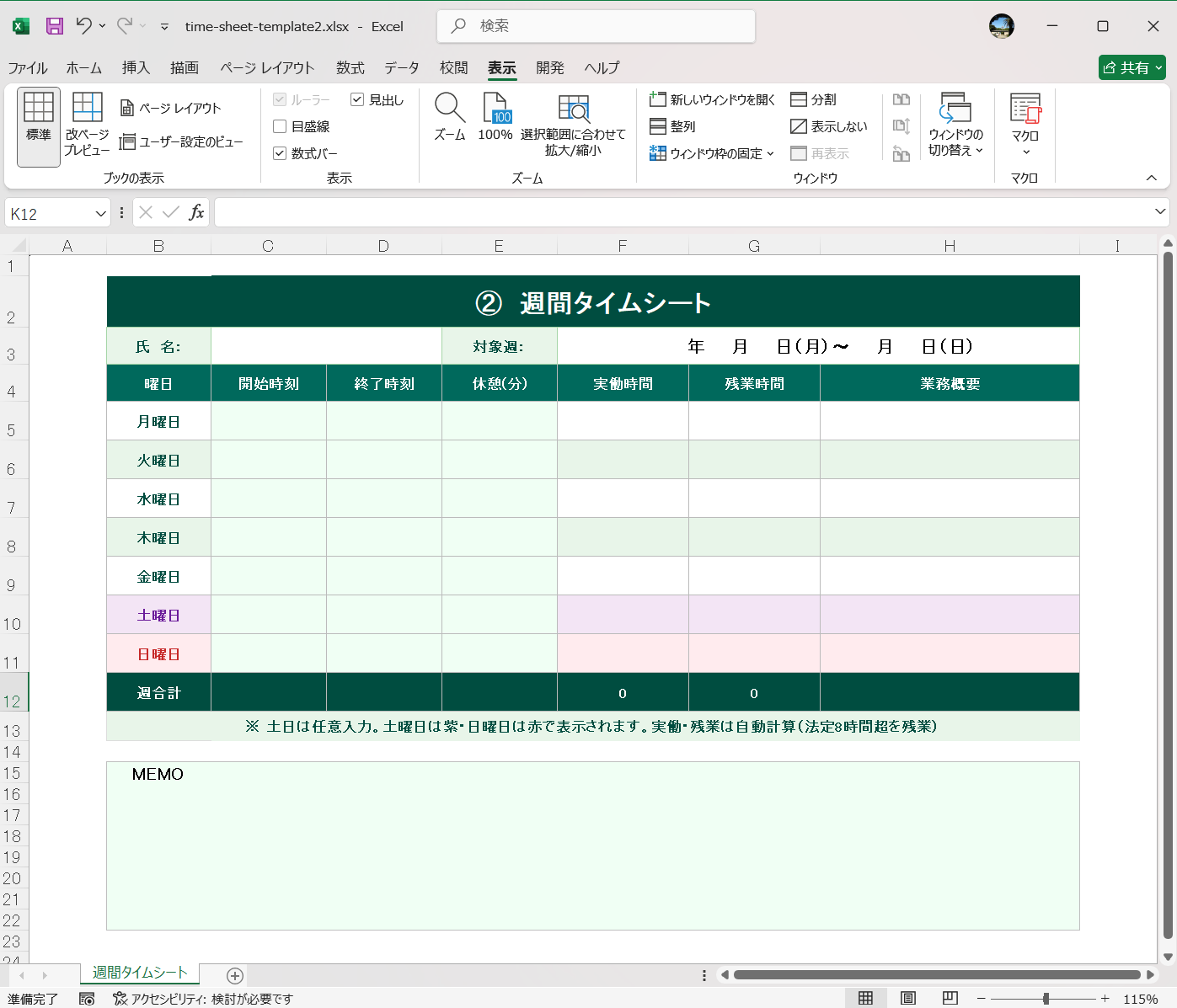This screenshot has width=1177, height=1008.
Task: Switch to the ホーム tab
Action: point(84,67)
